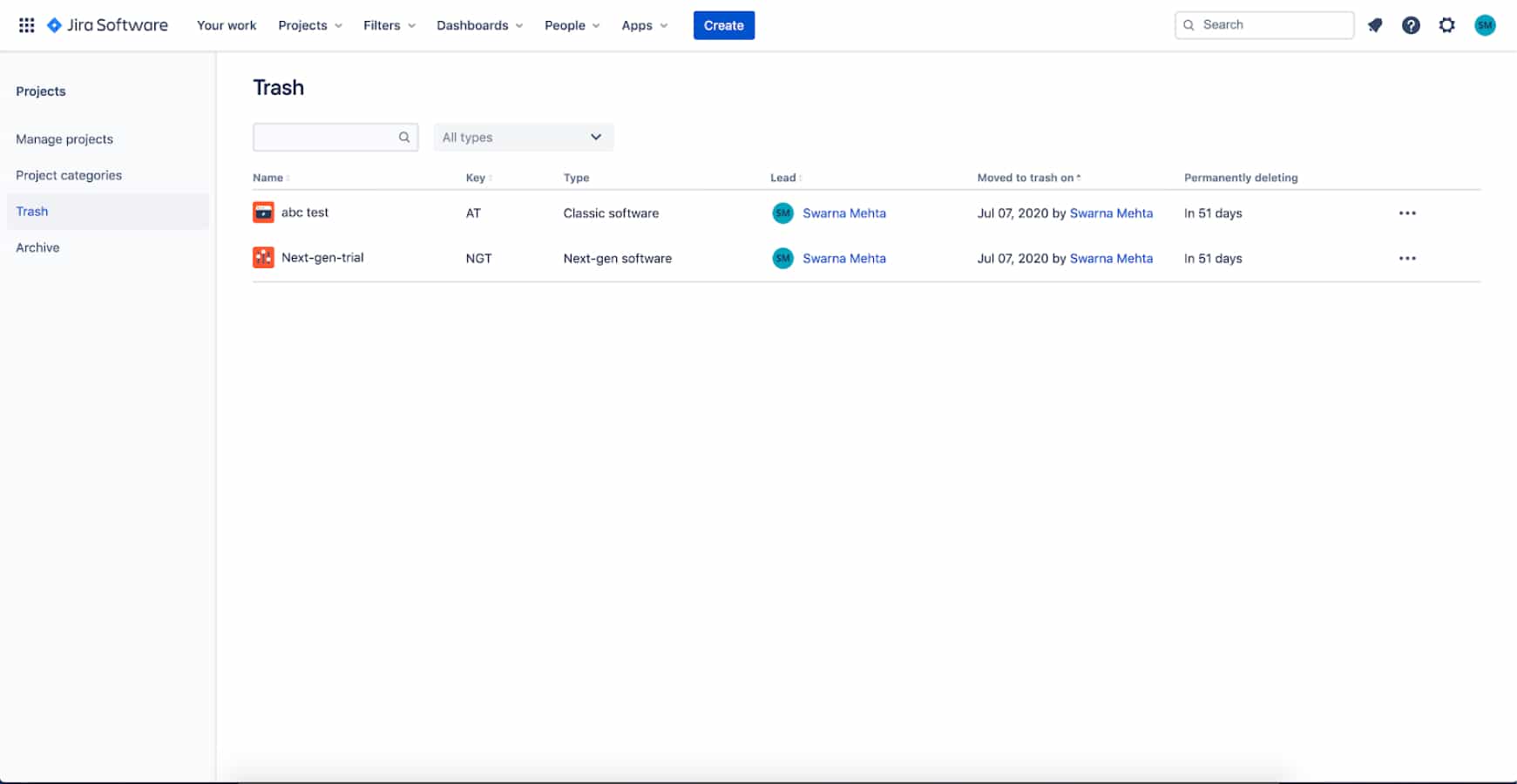Open help using the question mark icon
Viewport: 1517px width, 784px height.
pos(1411,25)
